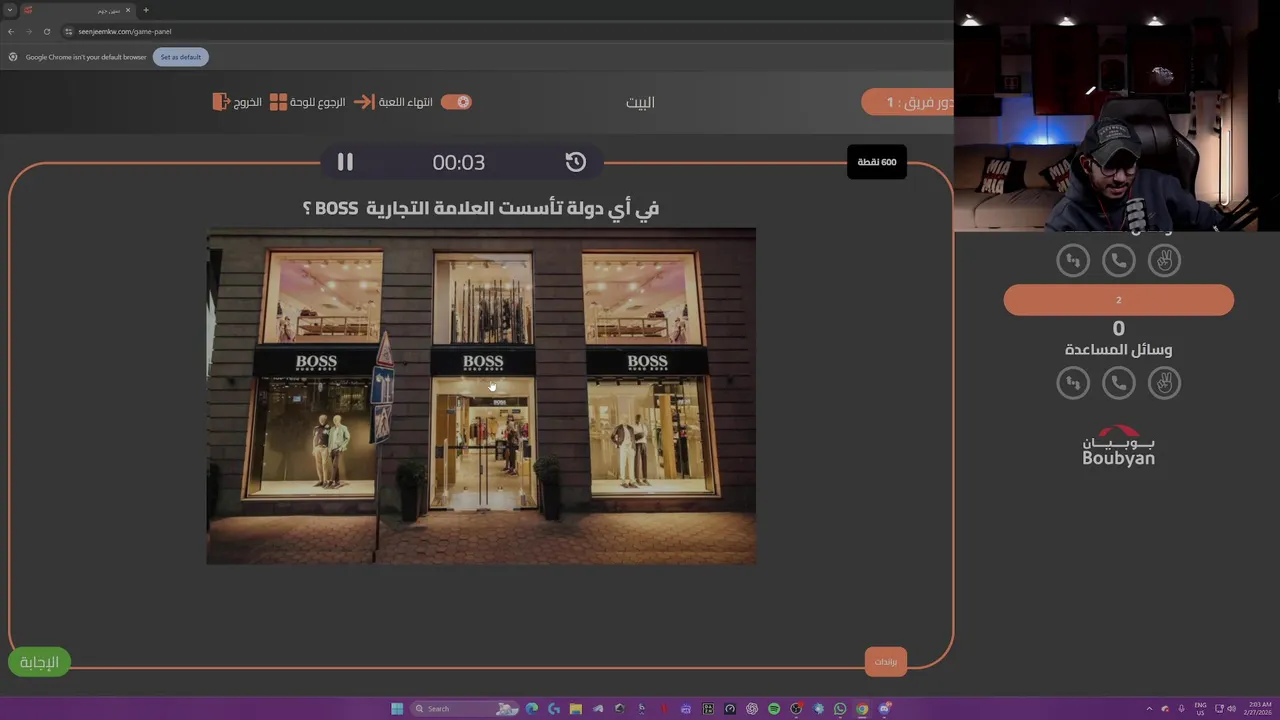Click the question text about BOSS brand
This screenshot has height=720, width=1280.
(x=481, y=208)
